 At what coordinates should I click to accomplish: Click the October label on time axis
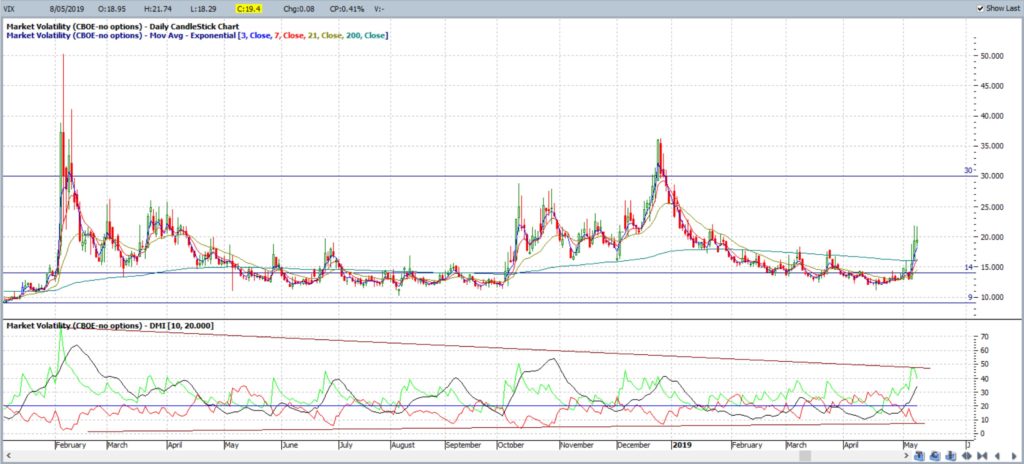(x=510, y=444)
